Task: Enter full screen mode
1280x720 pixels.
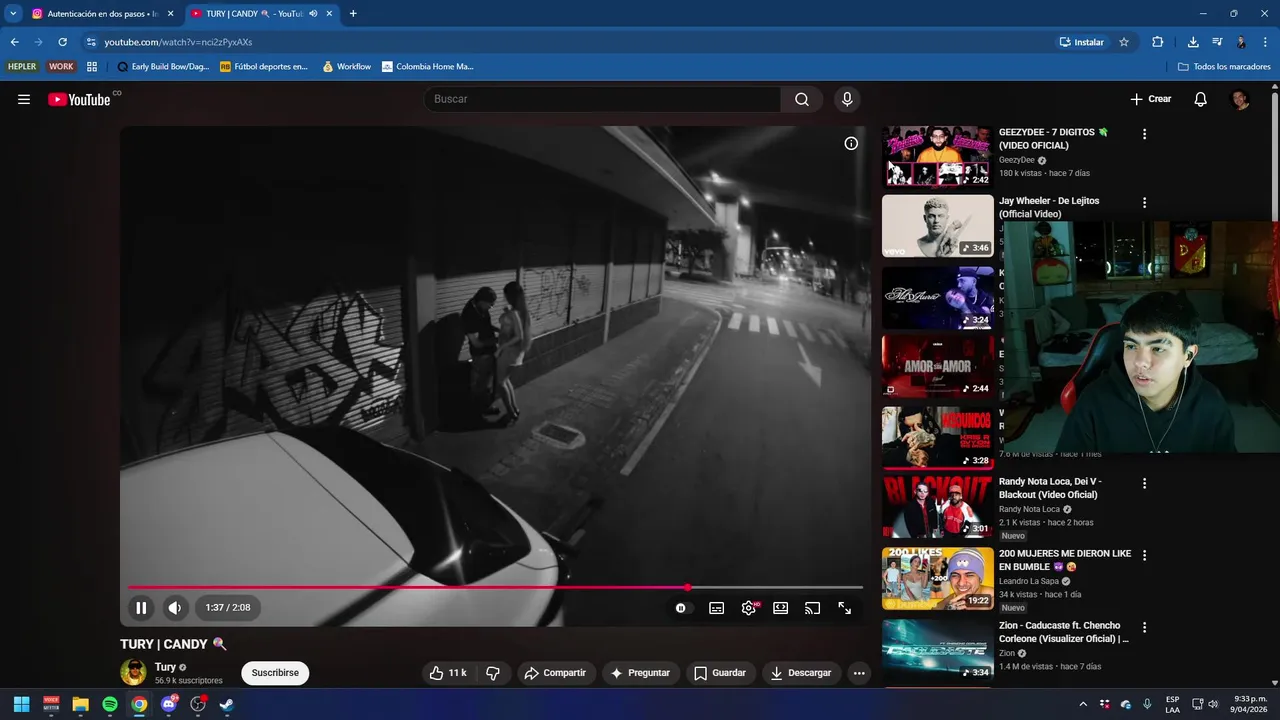Action: pos(845,608)
